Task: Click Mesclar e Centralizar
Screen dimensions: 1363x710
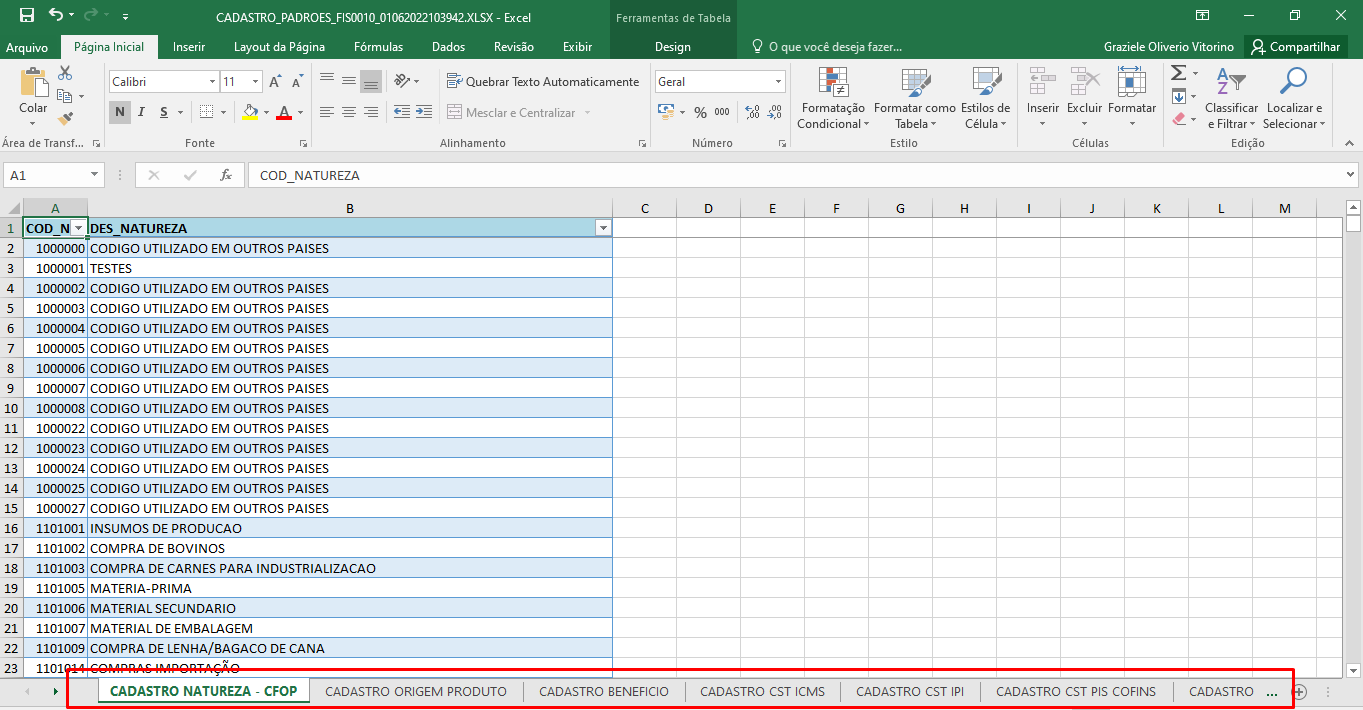Action: pos(511,113)
